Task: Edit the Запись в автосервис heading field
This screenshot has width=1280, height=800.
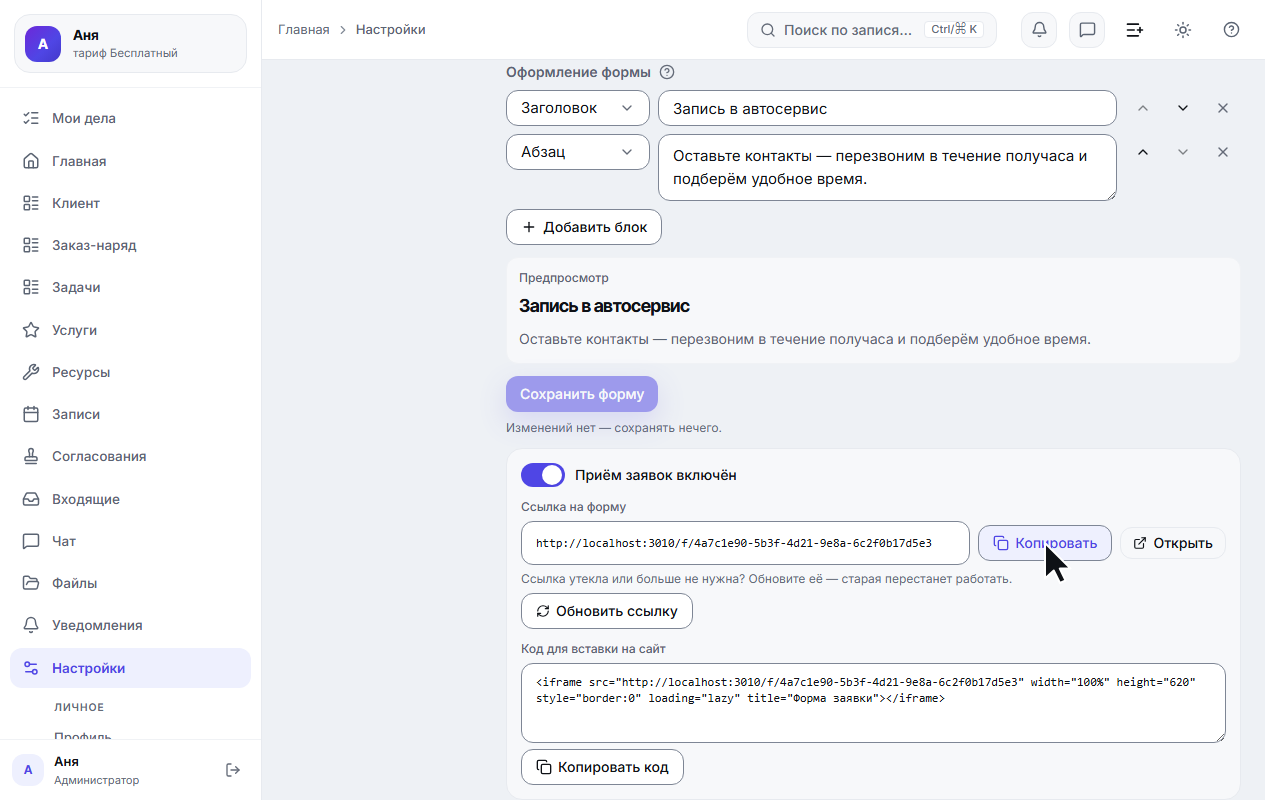Action: 887,108
